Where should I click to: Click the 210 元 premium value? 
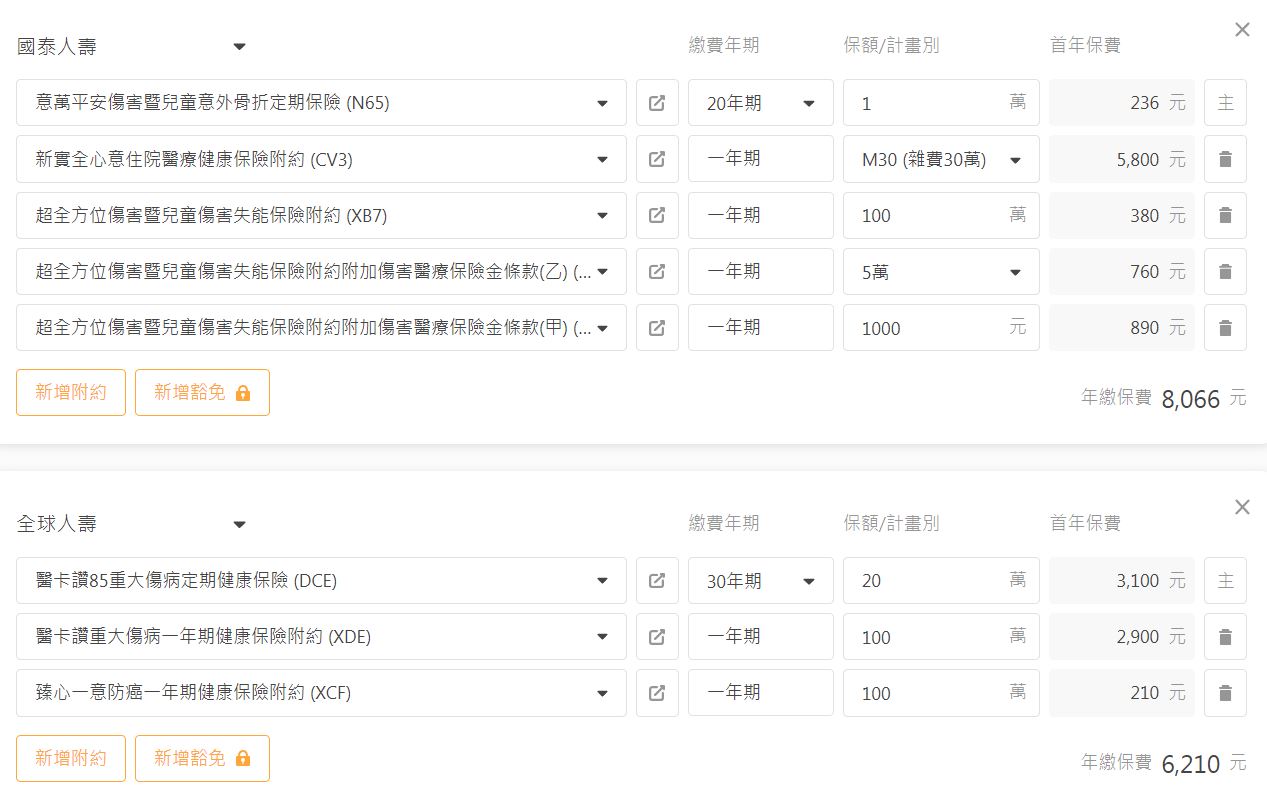coord(1122,692)
